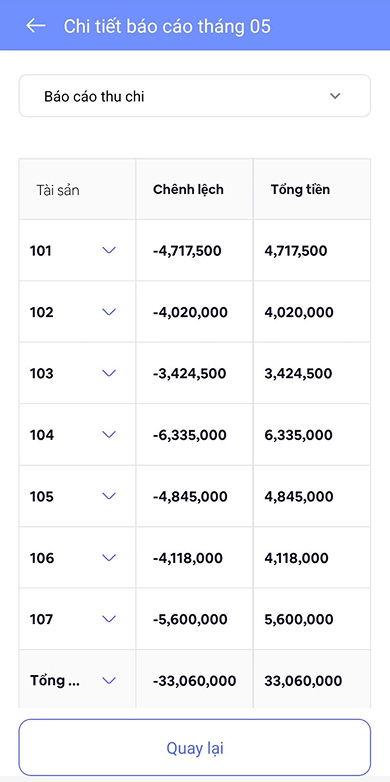Select the total amount 33,060,000 cell
Image resolution: width=390 pixels, height=782 pixels.
(x=303, y=681)
